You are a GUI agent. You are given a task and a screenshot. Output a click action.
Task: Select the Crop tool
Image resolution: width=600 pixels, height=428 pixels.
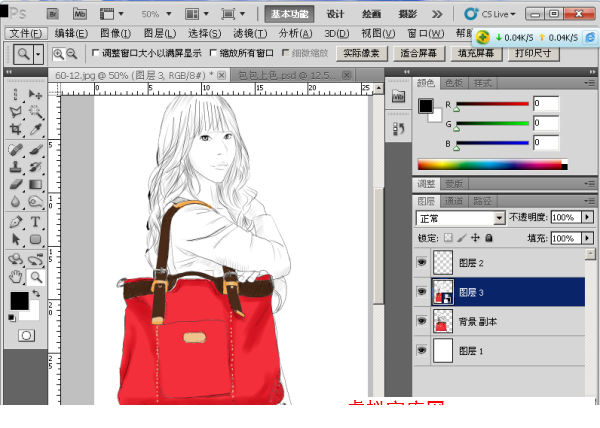click(x=15, y=129)
